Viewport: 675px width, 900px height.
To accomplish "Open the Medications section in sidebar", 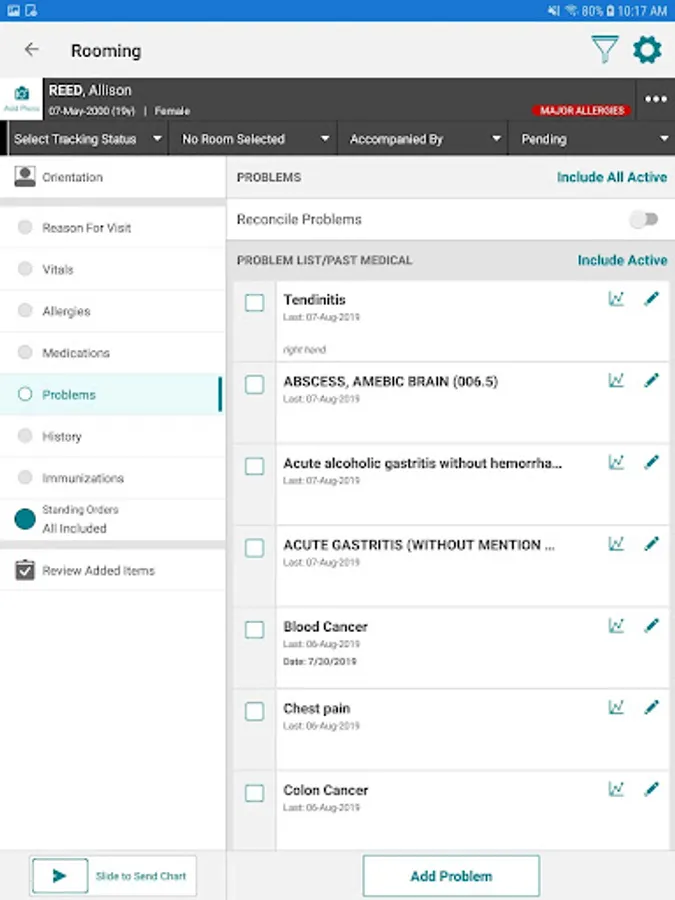I will click(75, 353).
